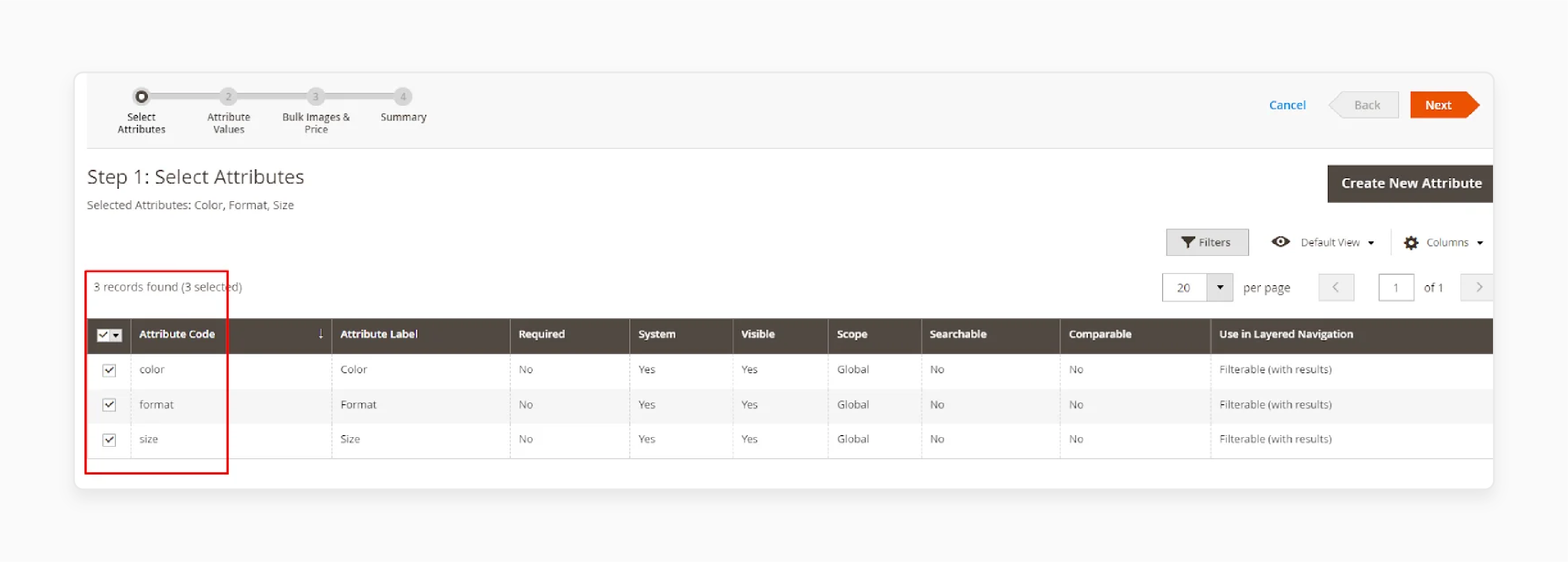Uncheck the color attribute checkbox

(x=109, y=370)
